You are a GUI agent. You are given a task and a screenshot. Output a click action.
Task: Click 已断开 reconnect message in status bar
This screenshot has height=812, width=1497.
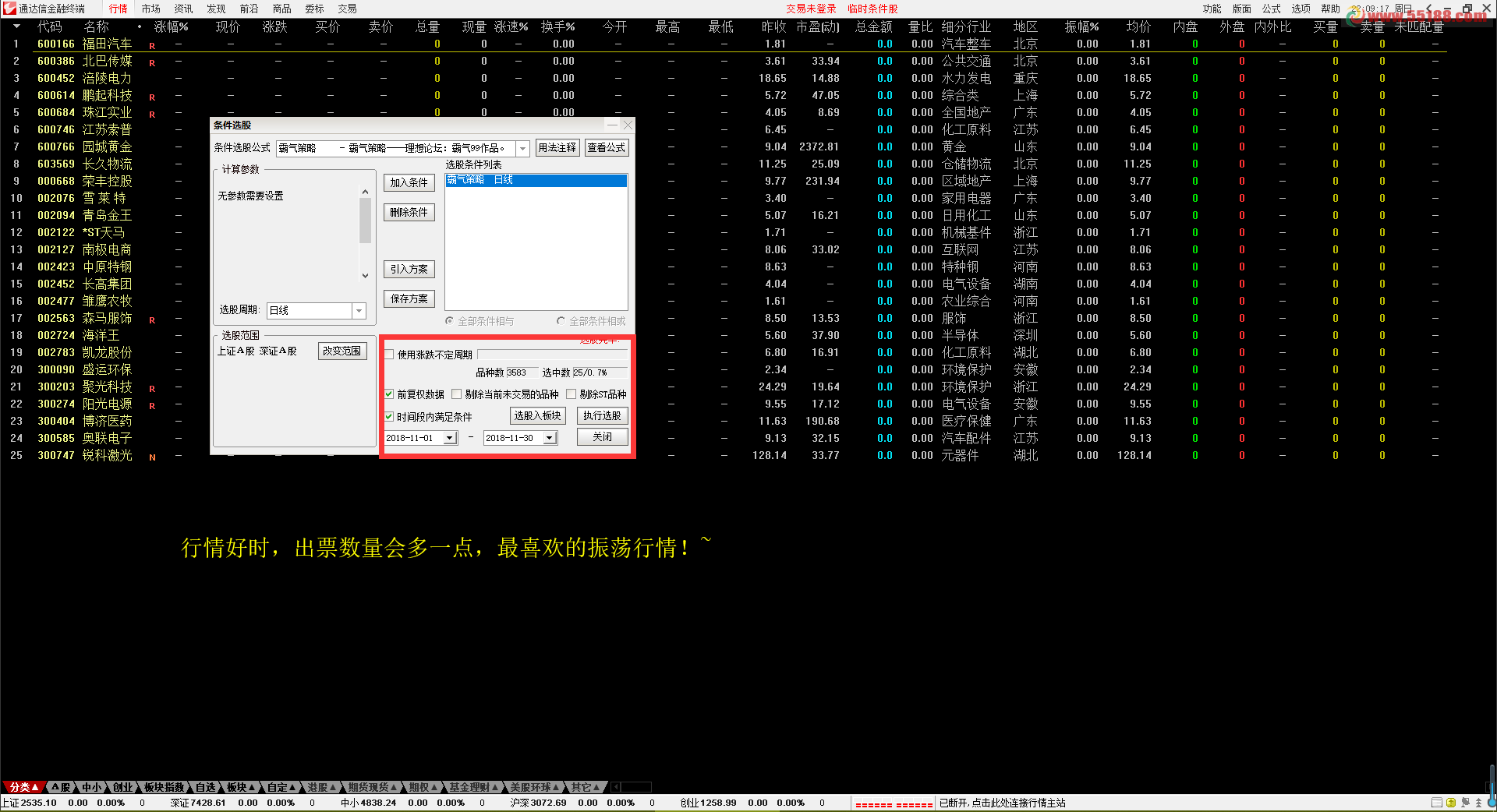tap(1002, 803)
